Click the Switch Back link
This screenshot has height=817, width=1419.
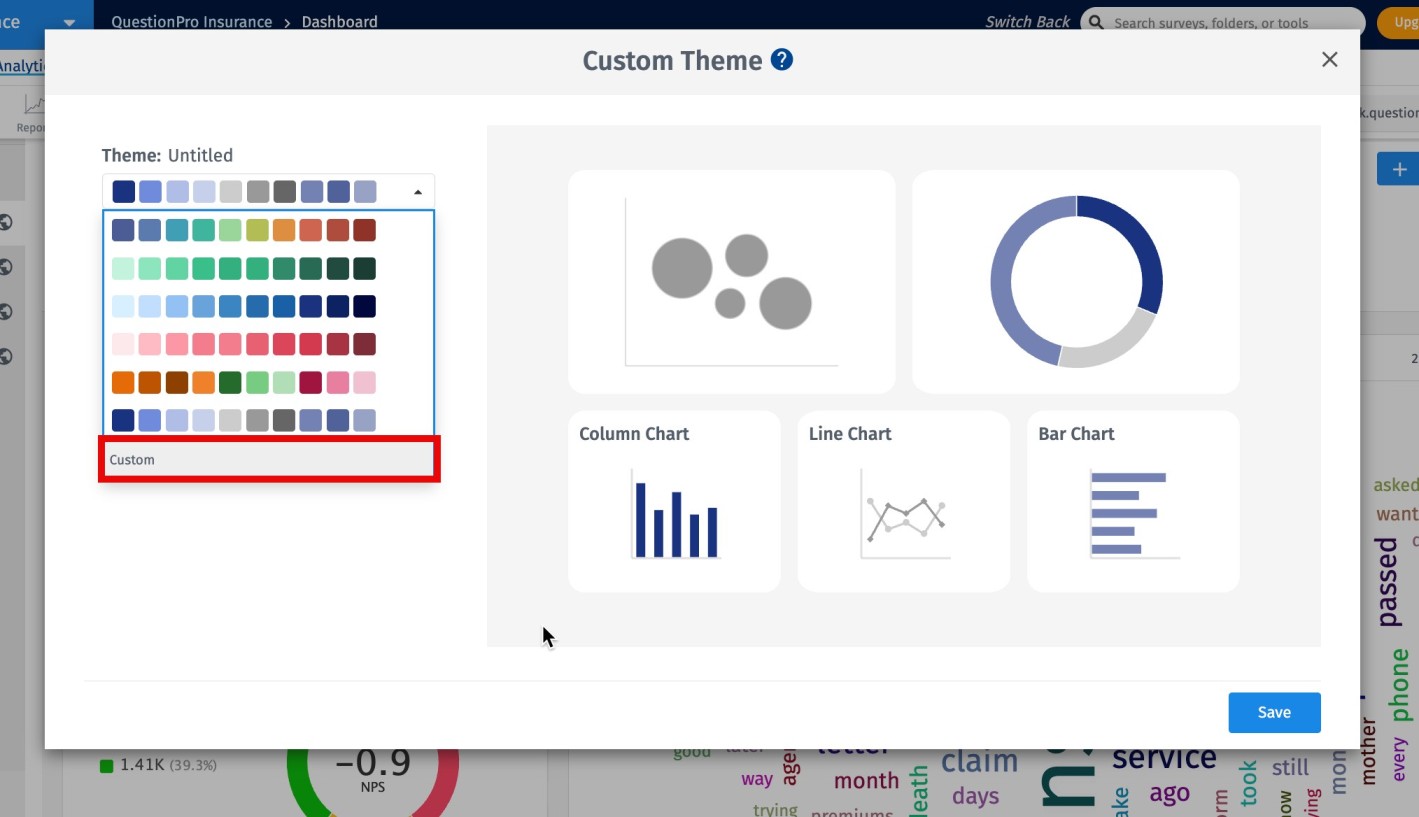[x=1027, y=21]
